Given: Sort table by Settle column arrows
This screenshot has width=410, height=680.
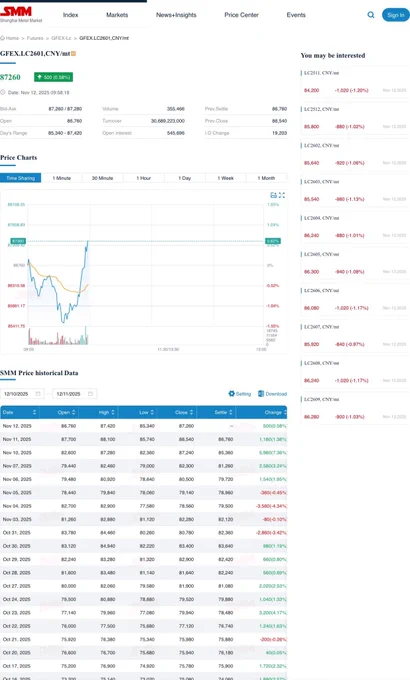Looking at the screenshot, I should pyautogui.click(x=231, y=412).
